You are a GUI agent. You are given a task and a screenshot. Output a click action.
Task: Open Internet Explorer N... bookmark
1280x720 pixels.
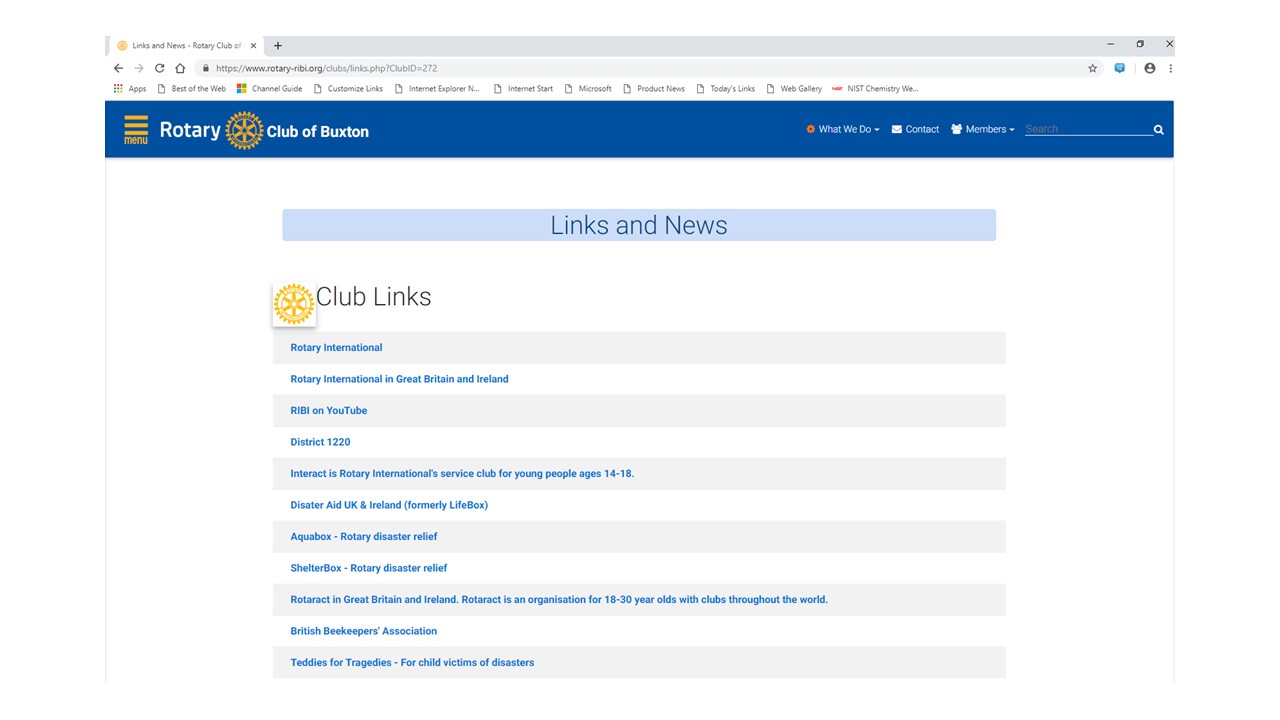(x=437, y=89)
